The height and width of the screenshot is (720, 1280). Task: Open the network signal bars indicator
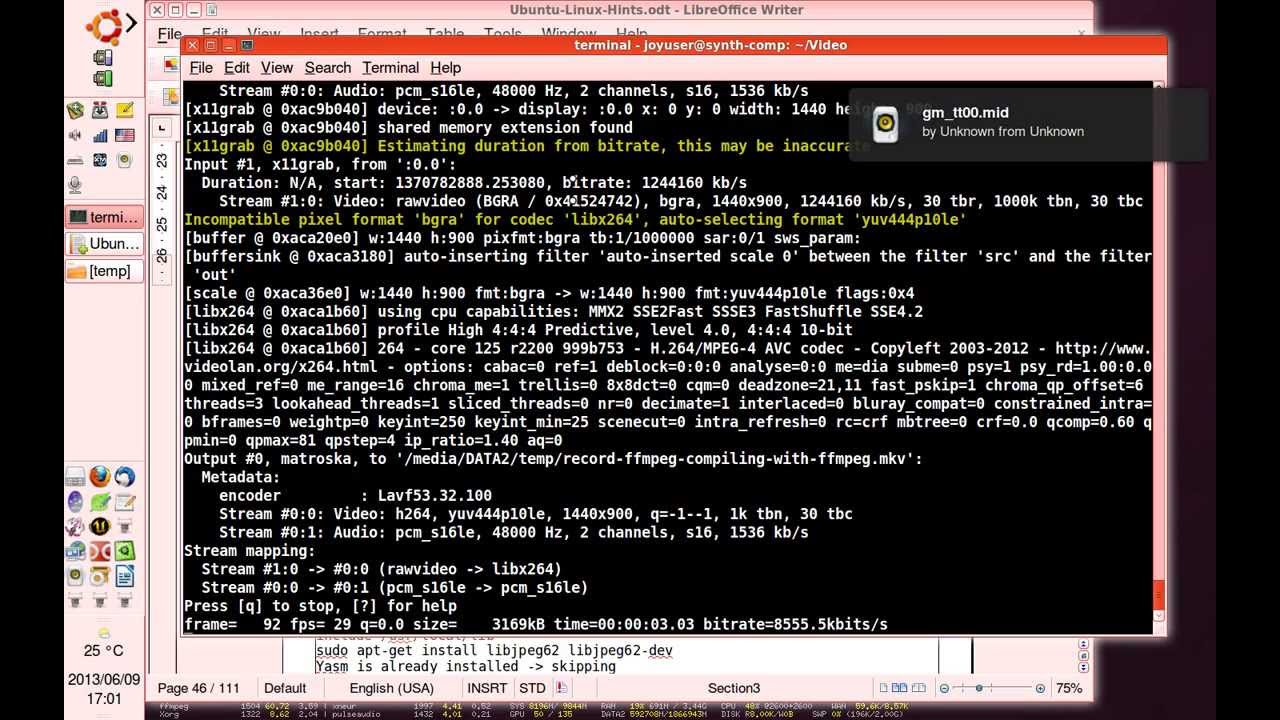coord(100,135)
